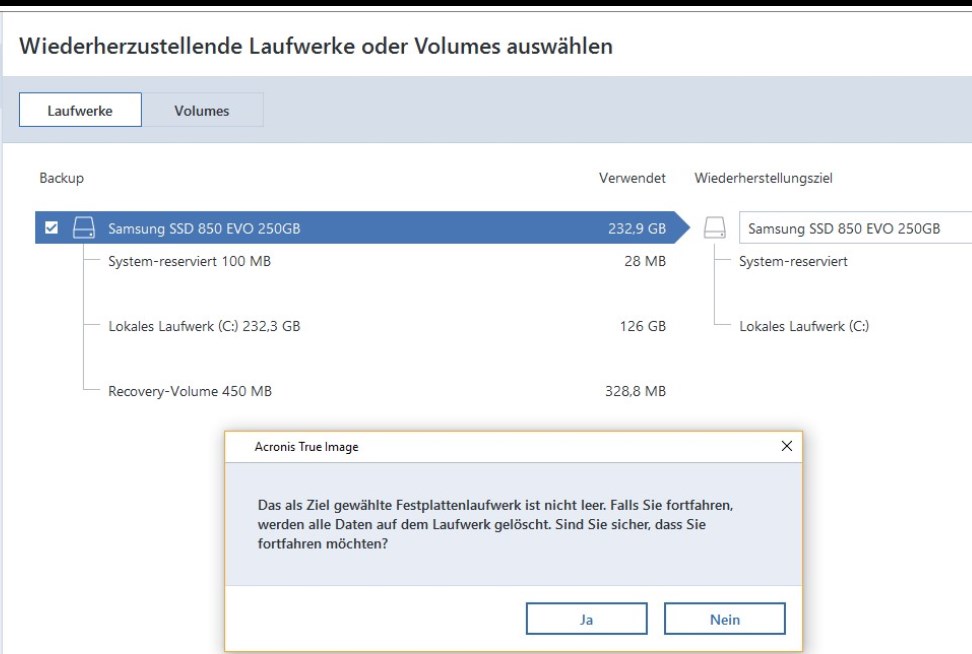Screen dimensions: 972x654
Task: Click the Verwendet column header
Action: [x=632, y=178]
